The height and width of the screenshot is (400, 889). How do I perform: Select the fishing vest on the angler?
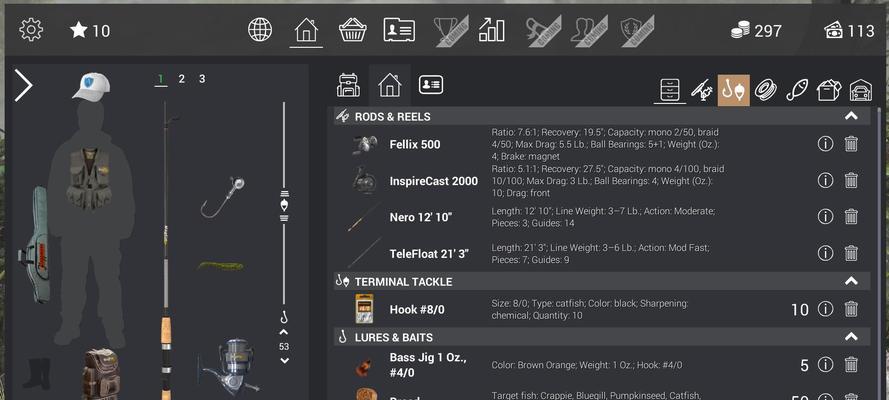[x=90, y=178]
